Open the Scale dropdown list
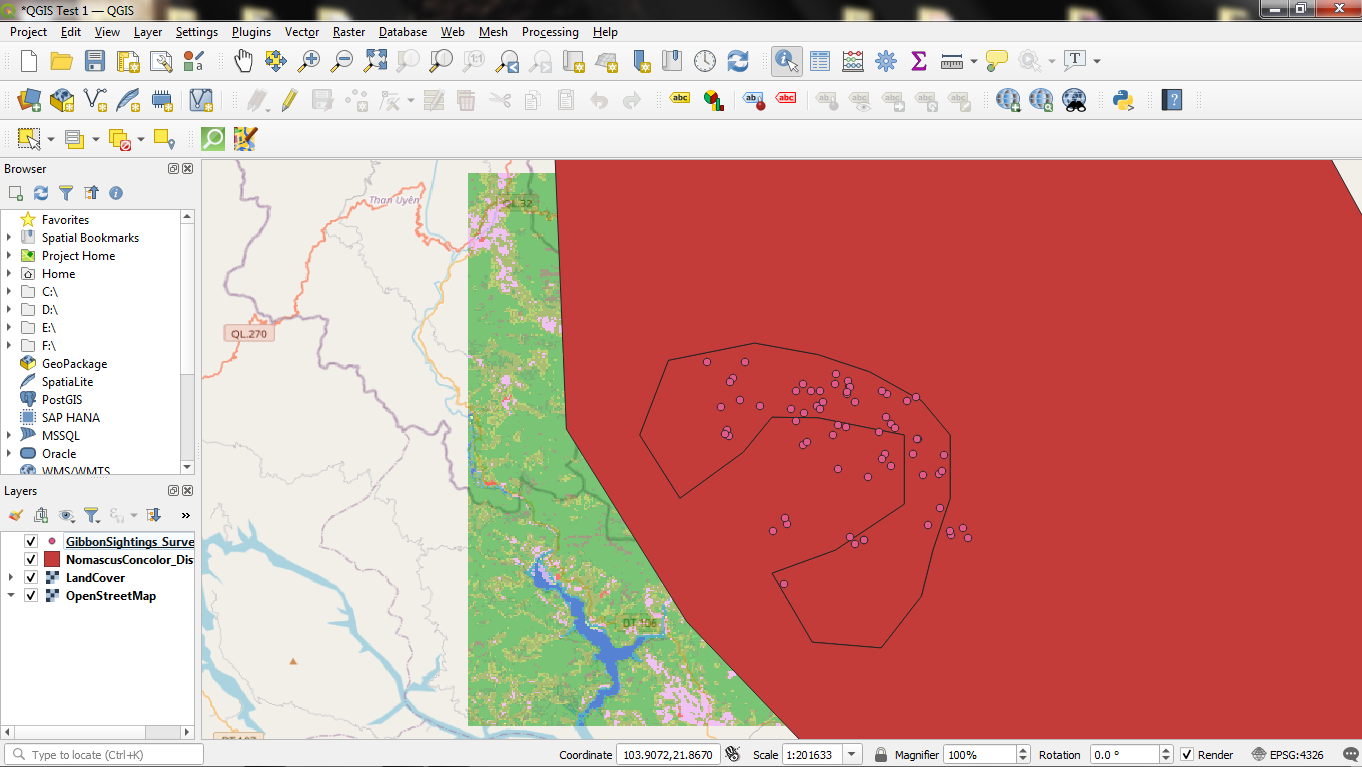This screenshot has width=1362, height=767. 853,755
